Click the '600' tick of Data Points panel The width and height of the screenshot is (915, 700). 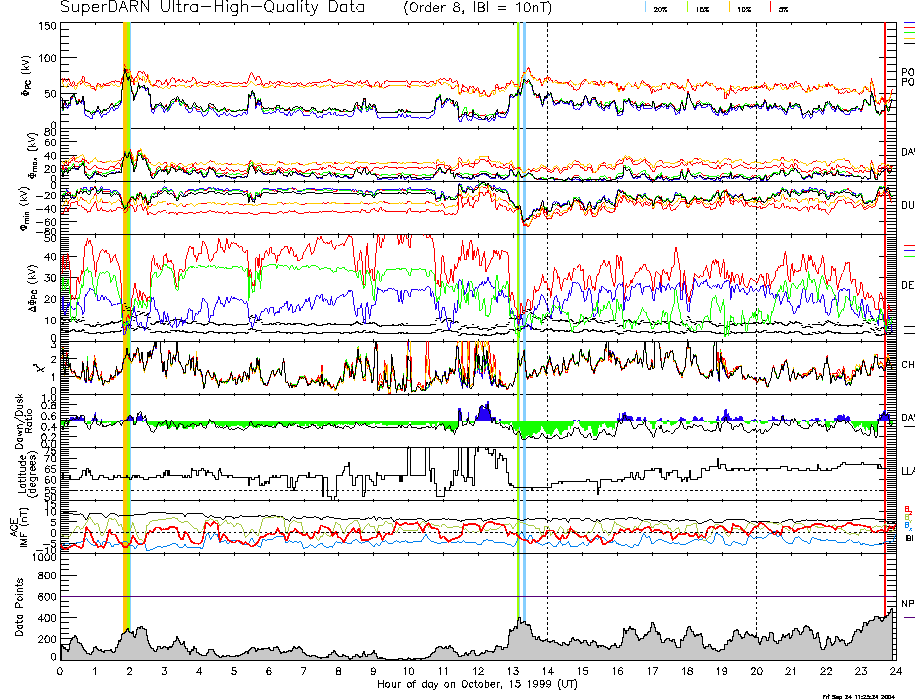tap(48, 597)
